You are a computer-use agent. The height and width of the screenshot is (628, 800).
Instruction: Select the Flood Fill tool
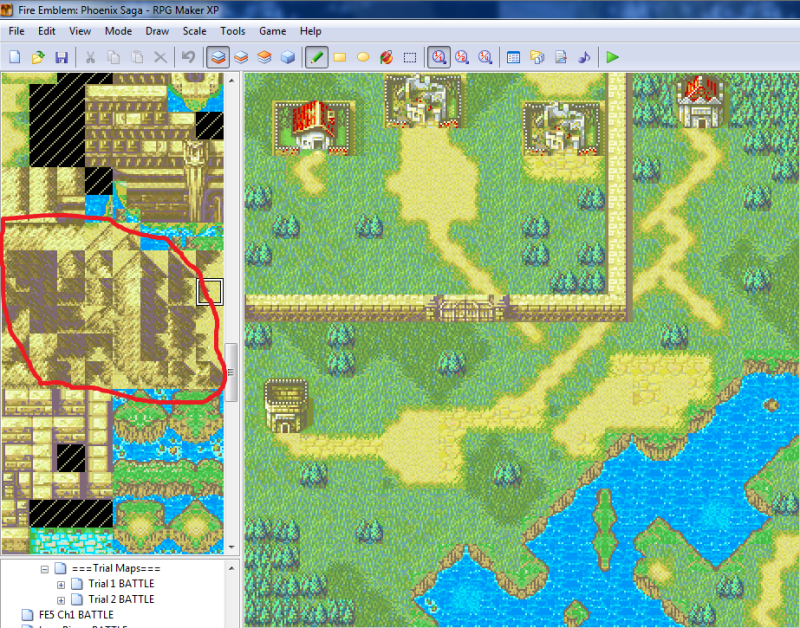[386, 57]
